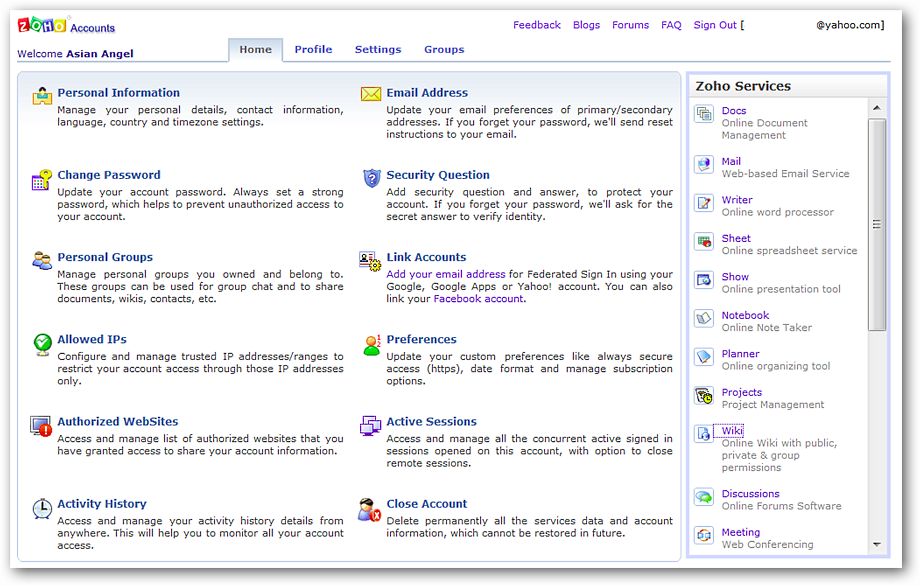Image resolution: width=920 pixels, height=586 pixels.
Task: Click the services scrollbar up arrow
Action: (x=877, y=108)
